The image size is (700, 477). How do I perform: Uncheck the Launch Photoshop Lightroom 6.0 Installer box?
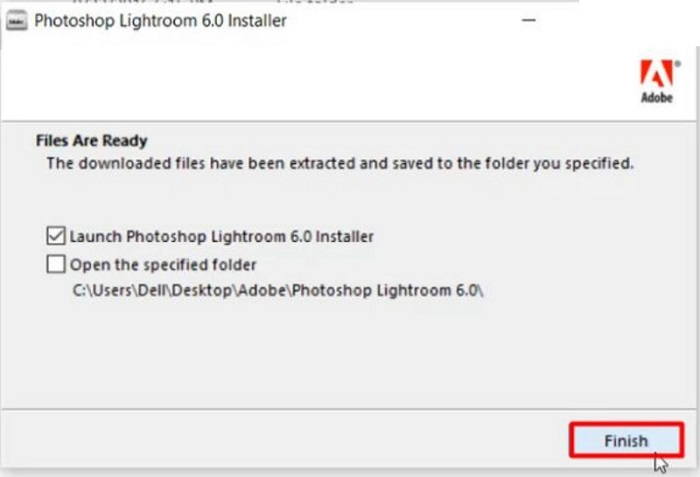(55, 237)
